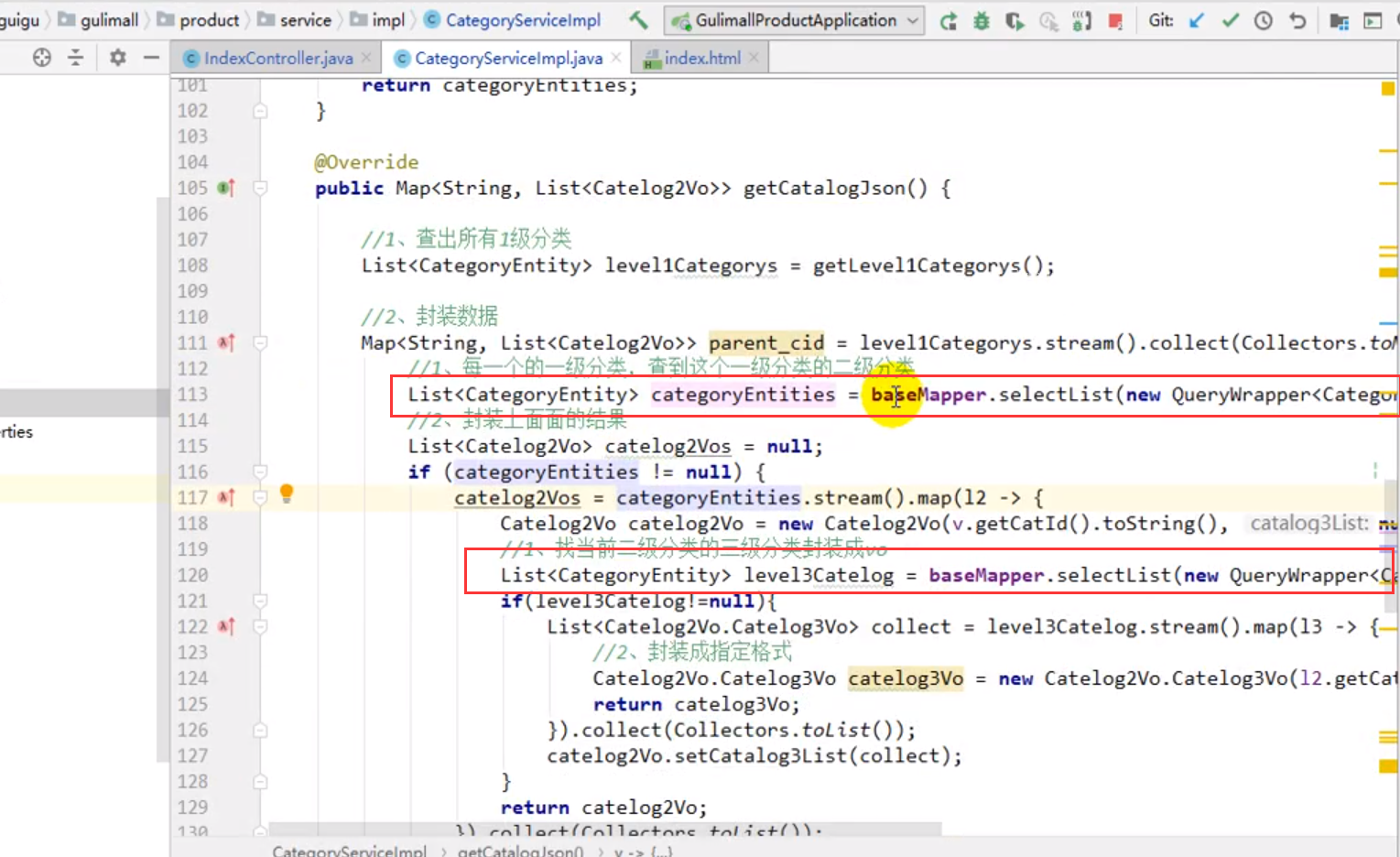The width and height of the screenshot is (1400, 857).
Task: Open project panel settings via gear icon
Action: coord(118,59)
